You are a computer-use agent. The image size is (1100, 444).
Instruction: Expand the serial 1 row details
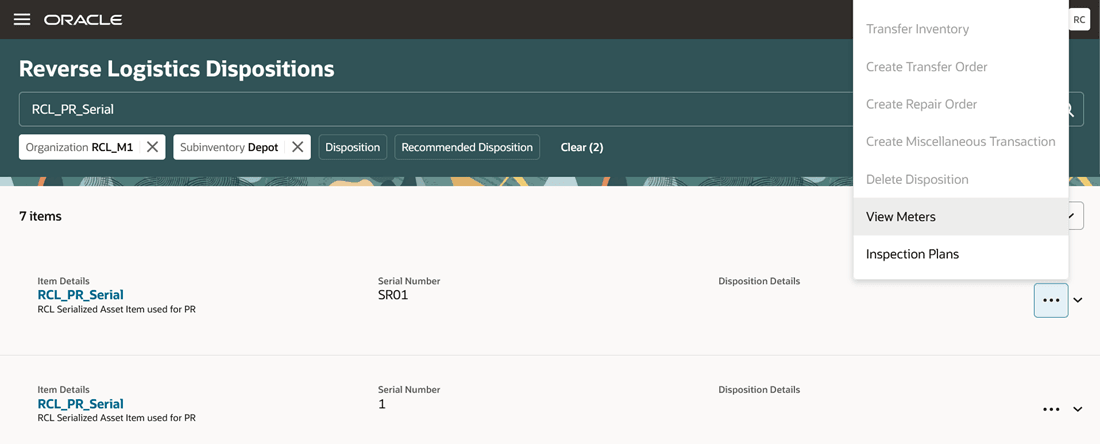(1078, 409)
